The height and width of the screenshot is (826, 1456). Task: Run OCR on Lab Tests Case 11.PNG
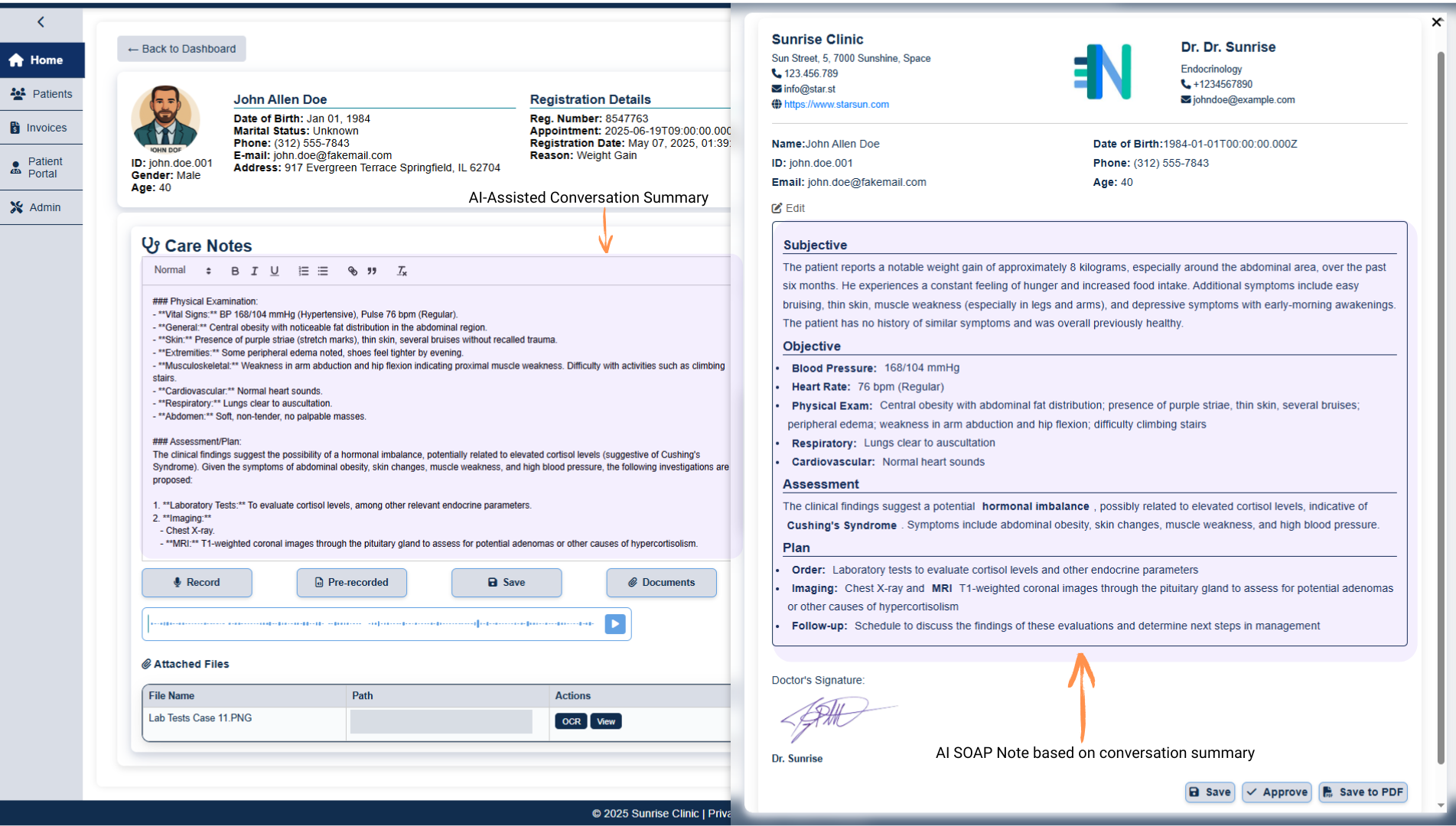(571, 721)
